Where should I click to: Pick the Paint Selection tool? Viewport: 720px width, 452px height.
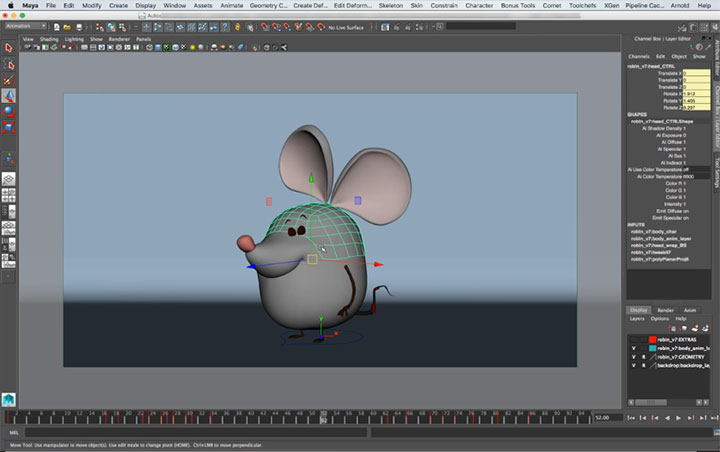pos(9,80)
